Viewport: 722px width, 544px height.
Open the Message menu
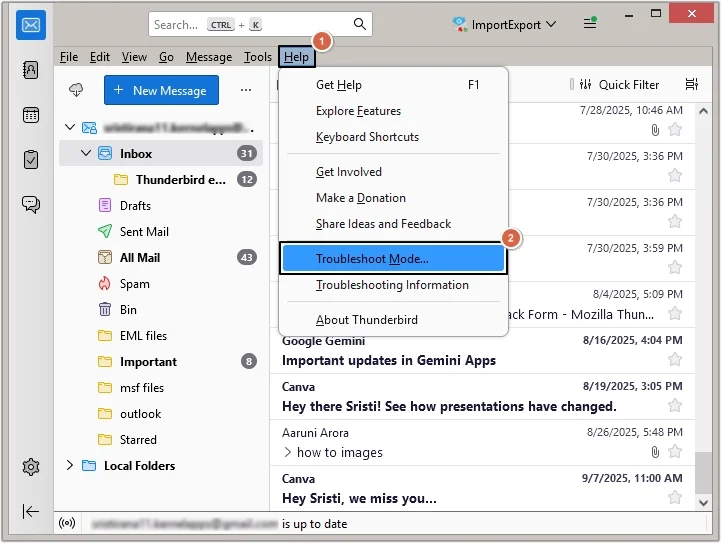[209, 57]
